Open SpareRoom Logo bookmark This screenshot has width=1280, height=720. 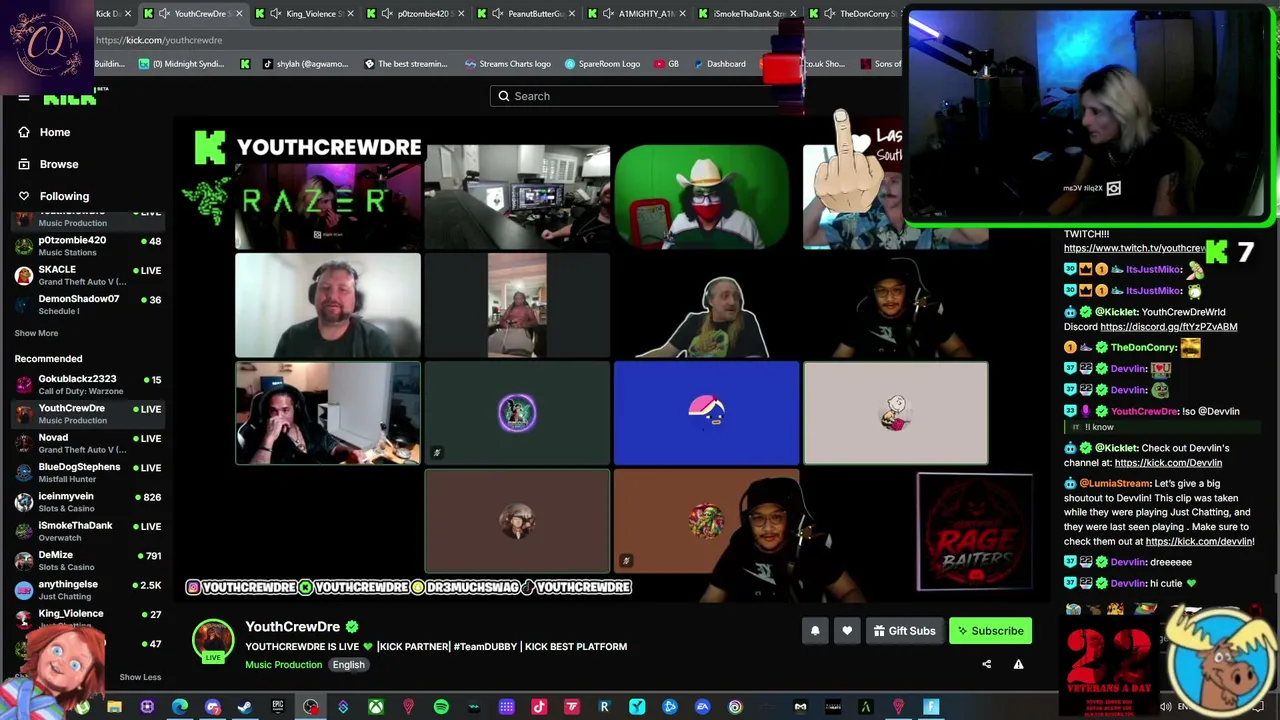602,64
